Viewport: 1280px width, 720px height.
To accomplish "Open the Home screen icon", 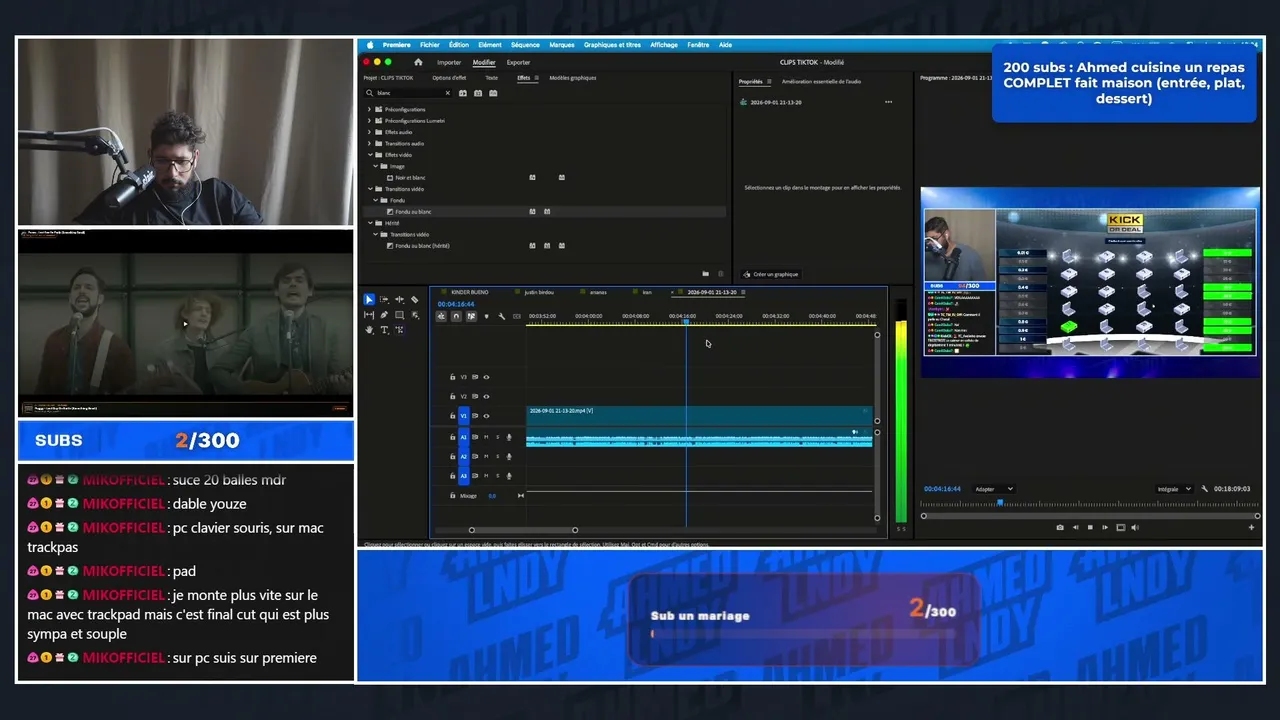I will pos(418,62).
